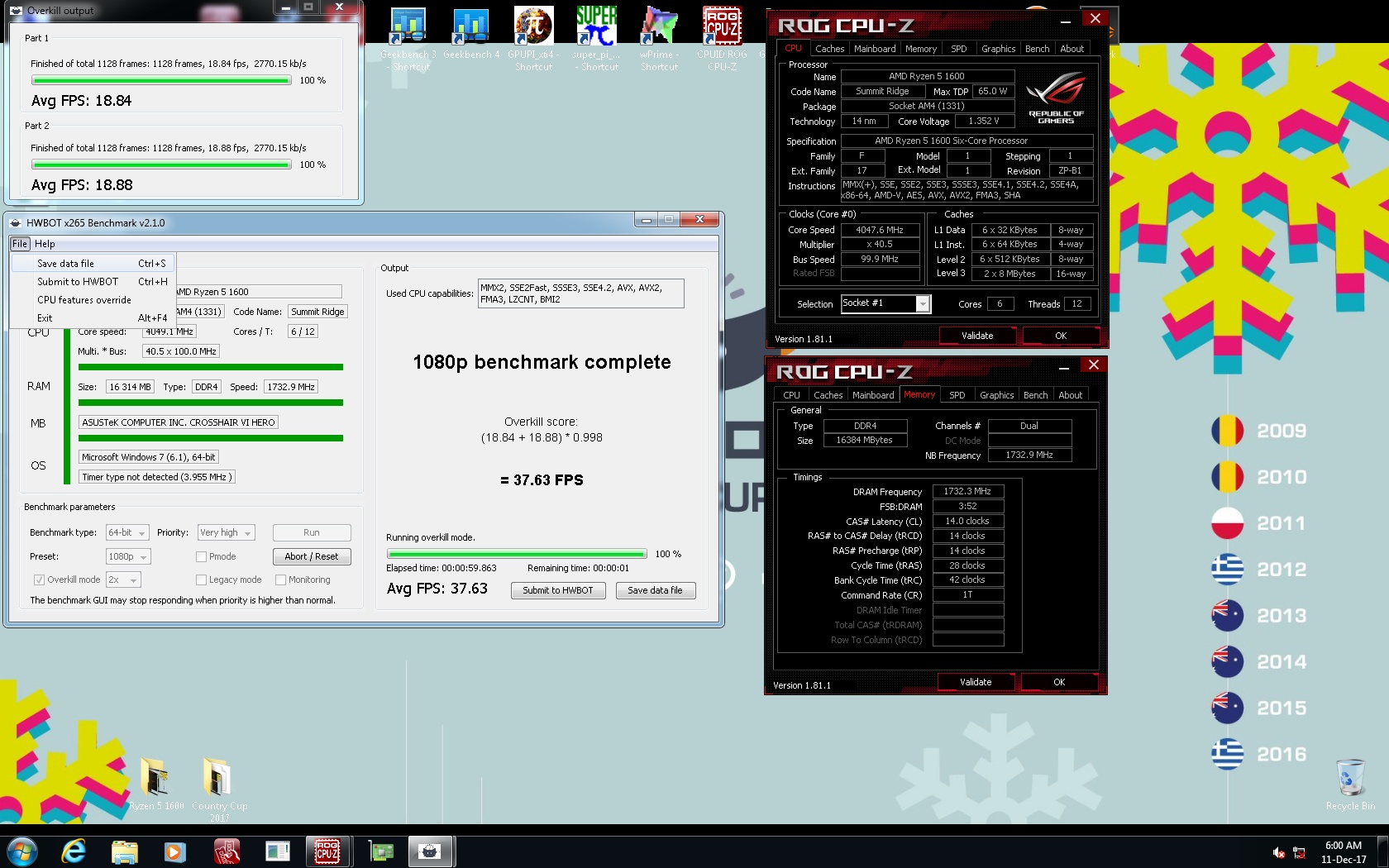
Task: Click Validate in the upper CPU-Z window
Action: coord(977,336)
